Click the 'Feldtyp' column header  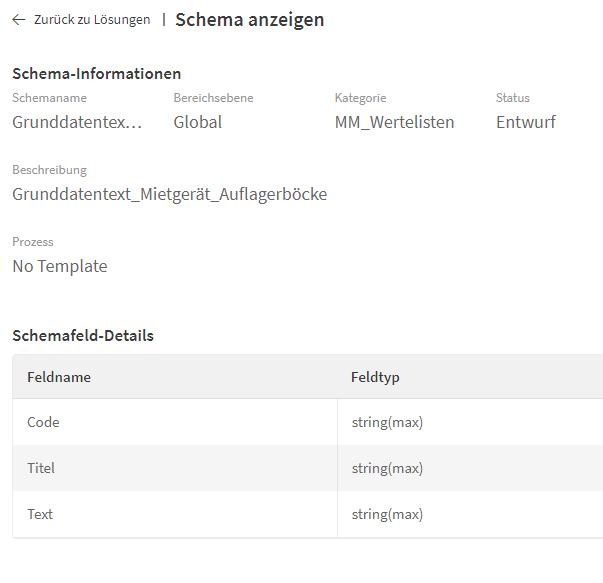375,377
